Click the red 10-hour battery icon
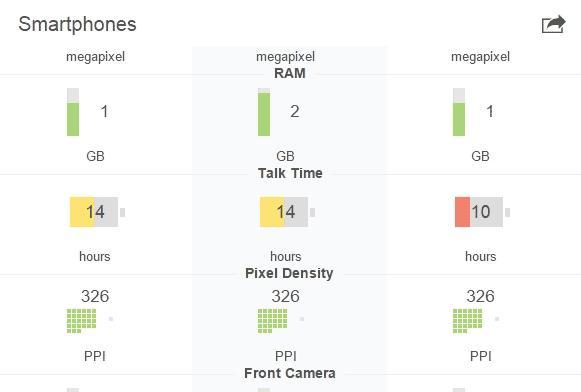The width and height of the screenshot is (581, 392). pos(482,212)
